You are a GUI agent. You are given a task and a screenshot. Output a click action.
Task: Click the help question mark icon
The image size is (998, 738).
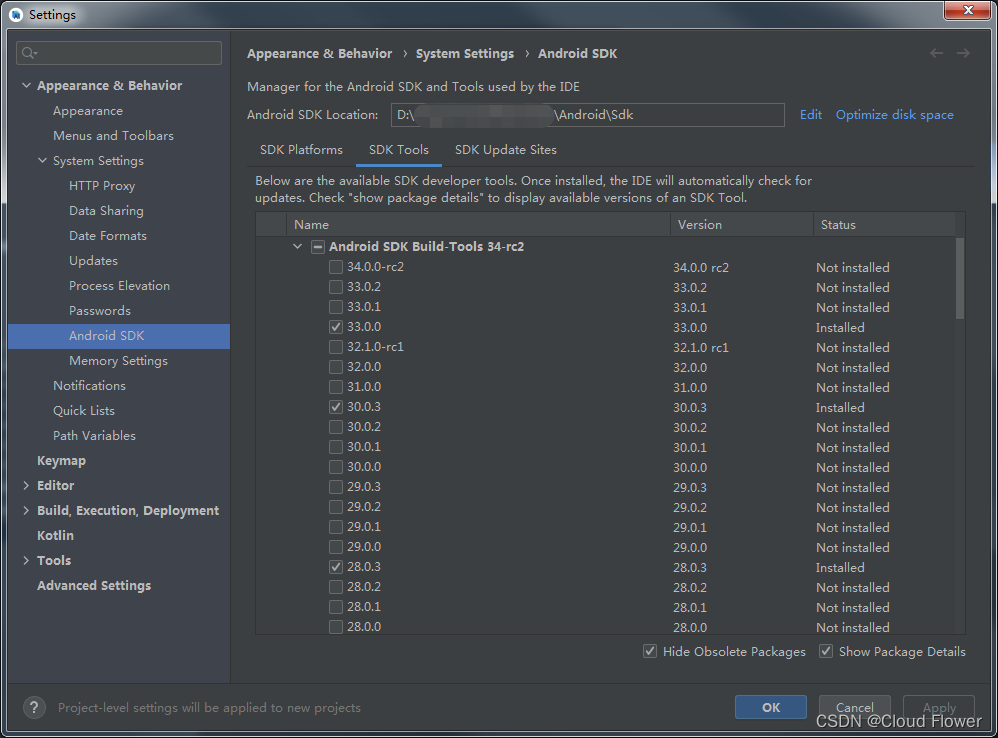[33, 707]
